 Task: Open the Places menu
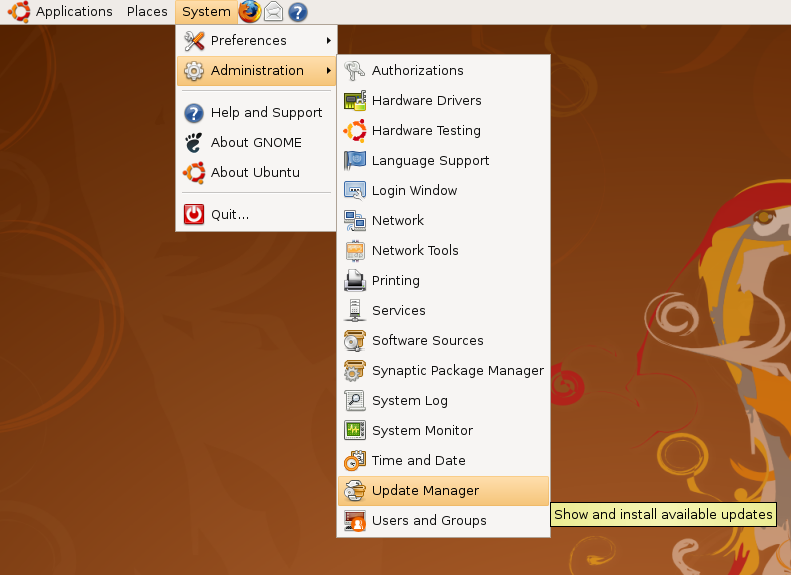[x=147, y=12]
